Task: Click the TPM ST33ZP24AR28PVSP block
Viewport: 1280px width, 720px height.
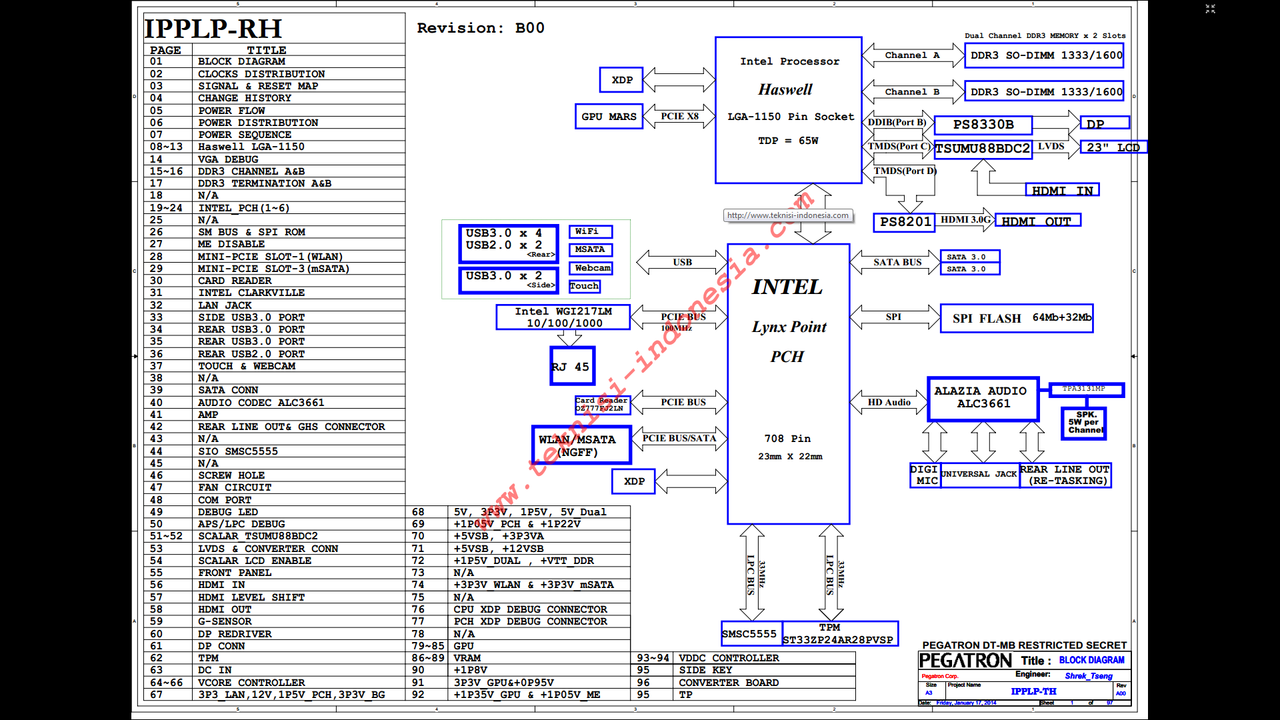Action: point(839,634)
